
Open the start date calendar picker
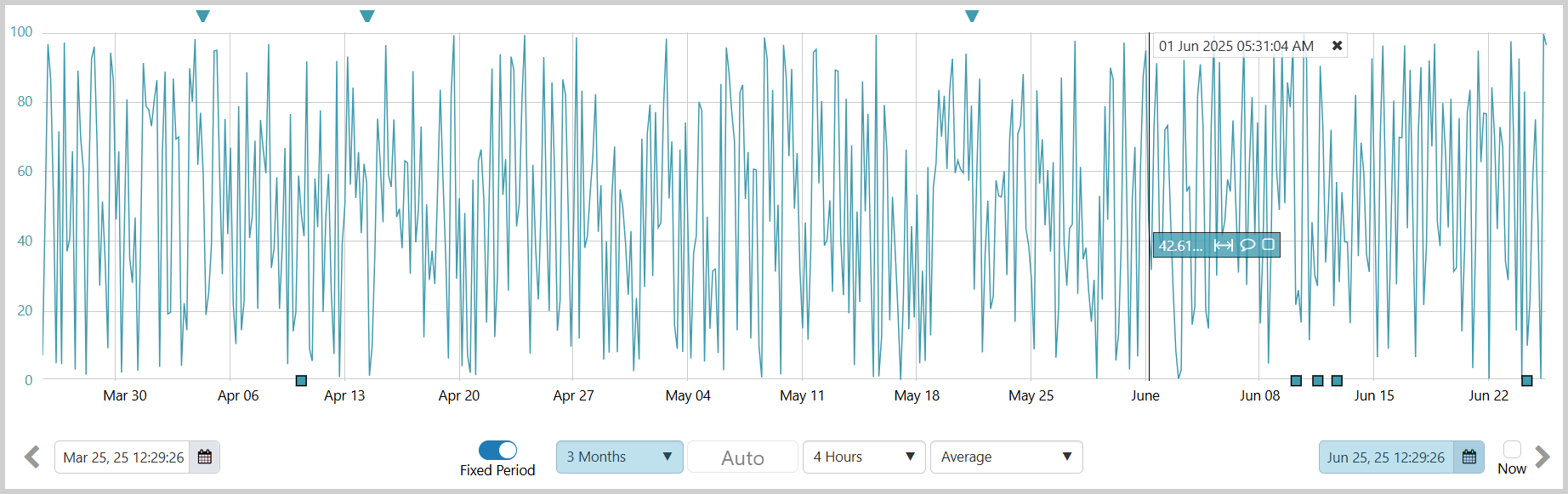(205, 457)
